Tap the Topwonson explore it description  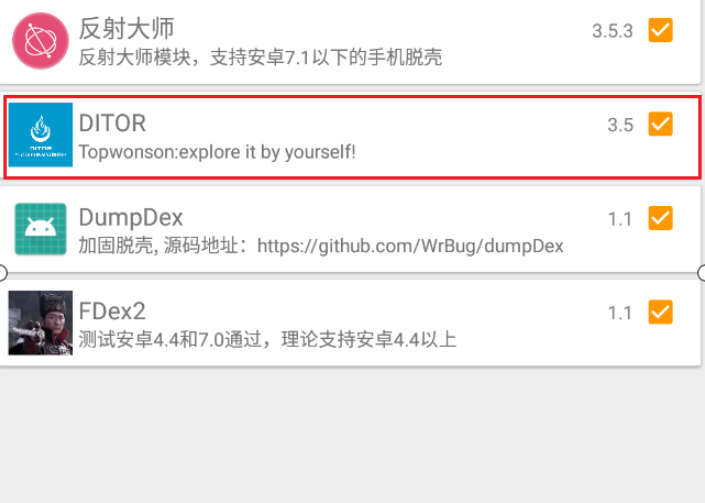click(217, 152)
